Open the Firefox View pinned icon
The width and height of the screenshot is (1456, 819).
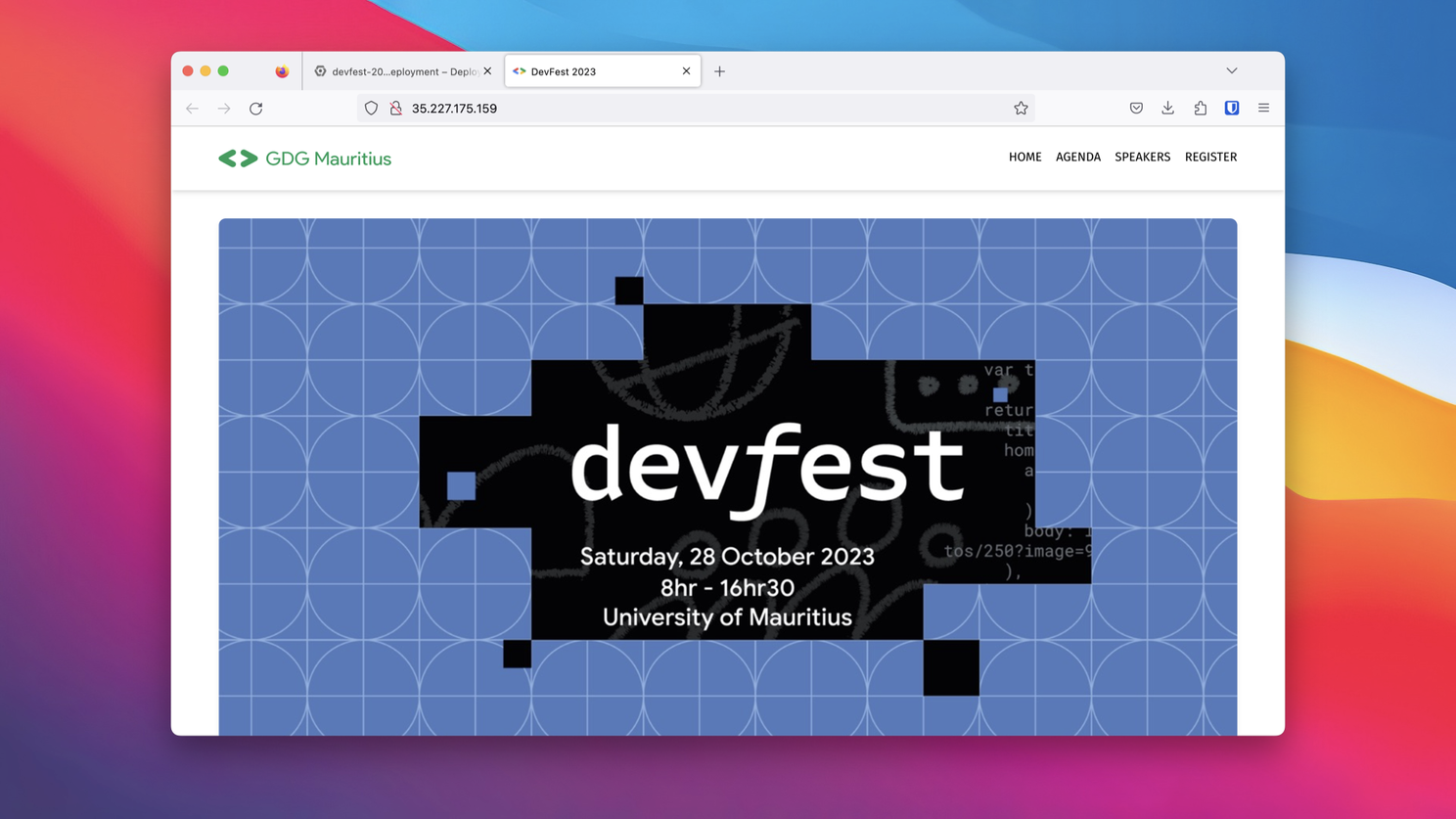point(282,71)
